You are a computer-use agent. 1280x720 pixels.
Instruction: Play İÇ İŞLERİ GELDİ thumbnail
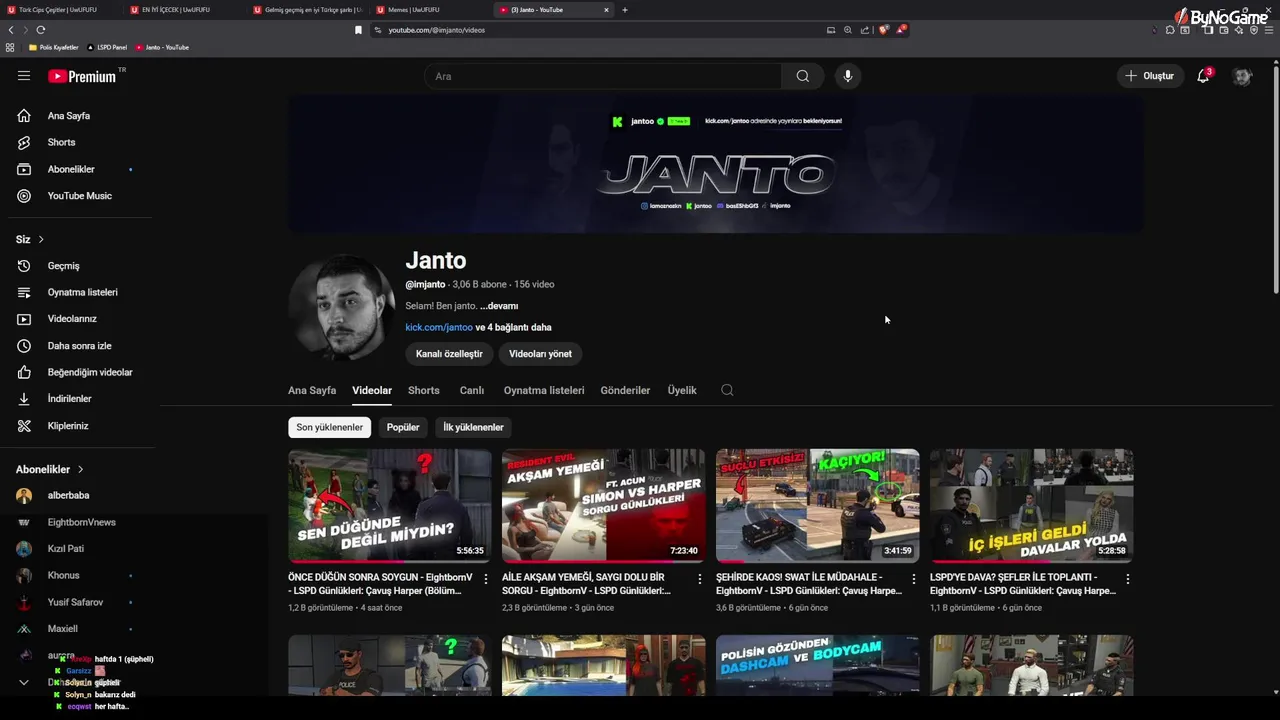(x=1032, y=505)
